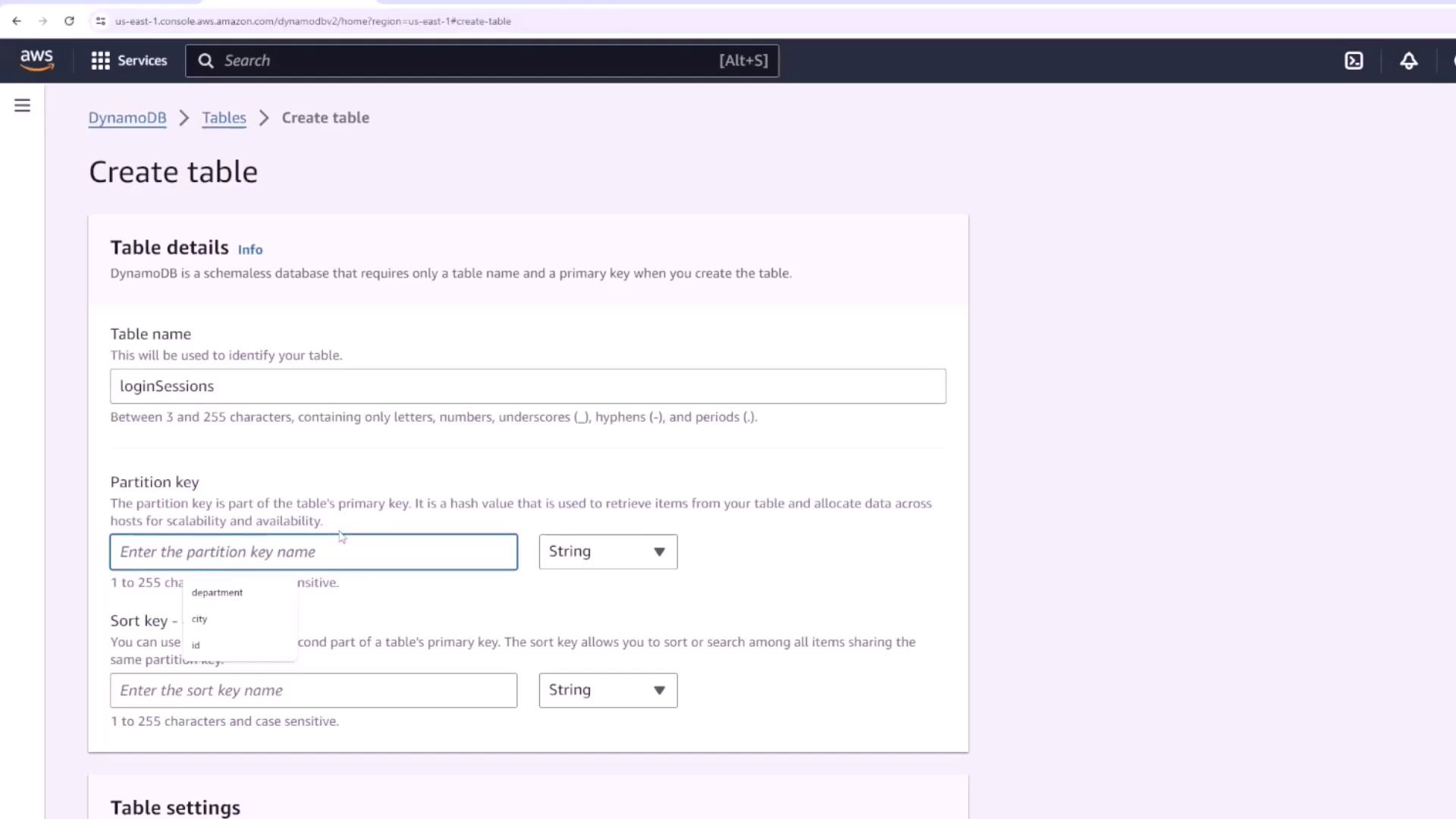This screenshot has width=1456, height=819.
Task: Go forward with browser forward arrow
Action: pyautogui.click(x=42, y=21)
